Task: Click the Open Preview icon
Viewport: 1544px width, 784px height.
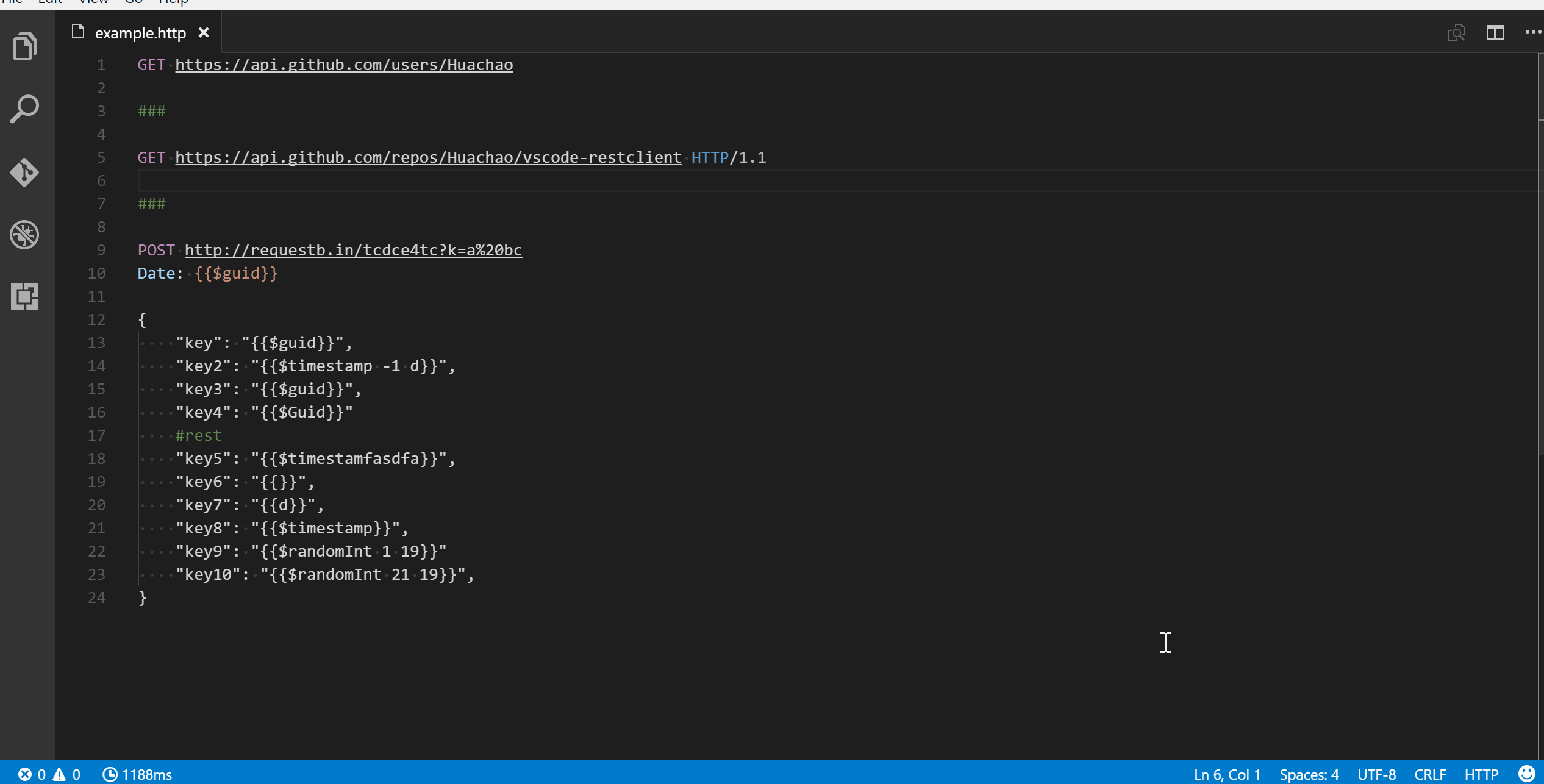Action: (x=1457, y=32)
